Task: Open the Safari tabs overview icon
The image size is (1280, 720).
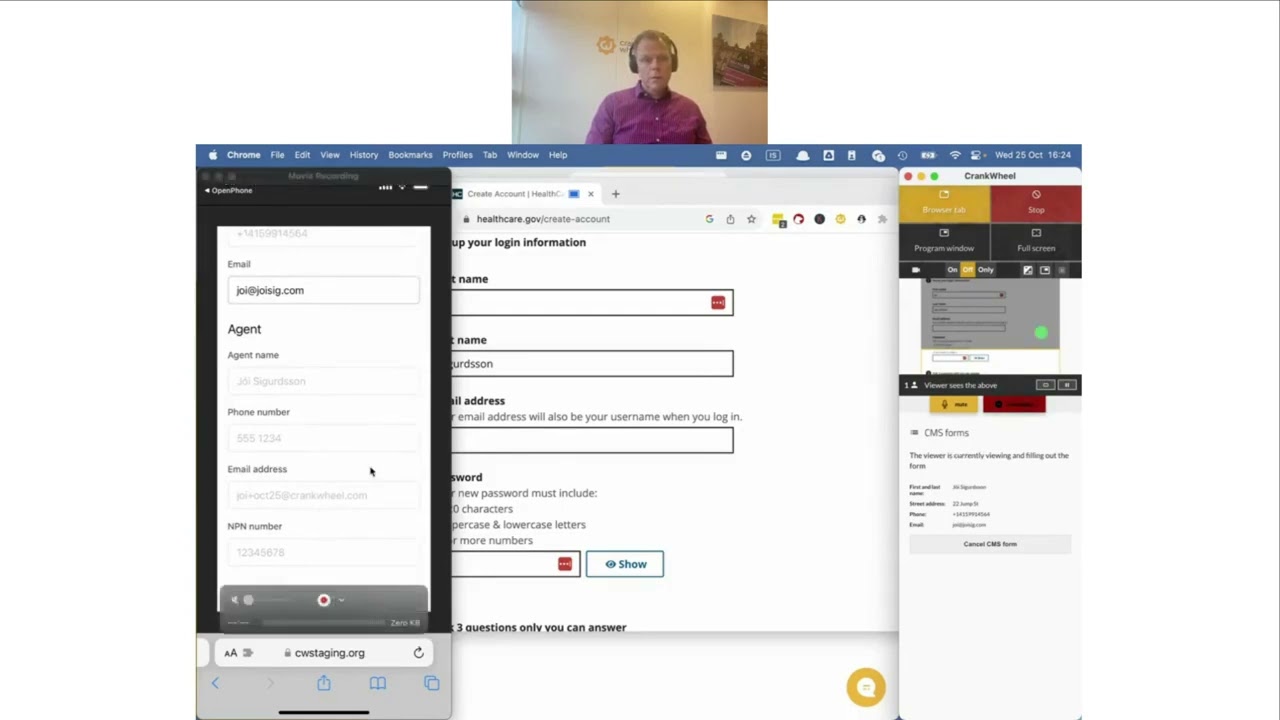Action: pos(431,683)
